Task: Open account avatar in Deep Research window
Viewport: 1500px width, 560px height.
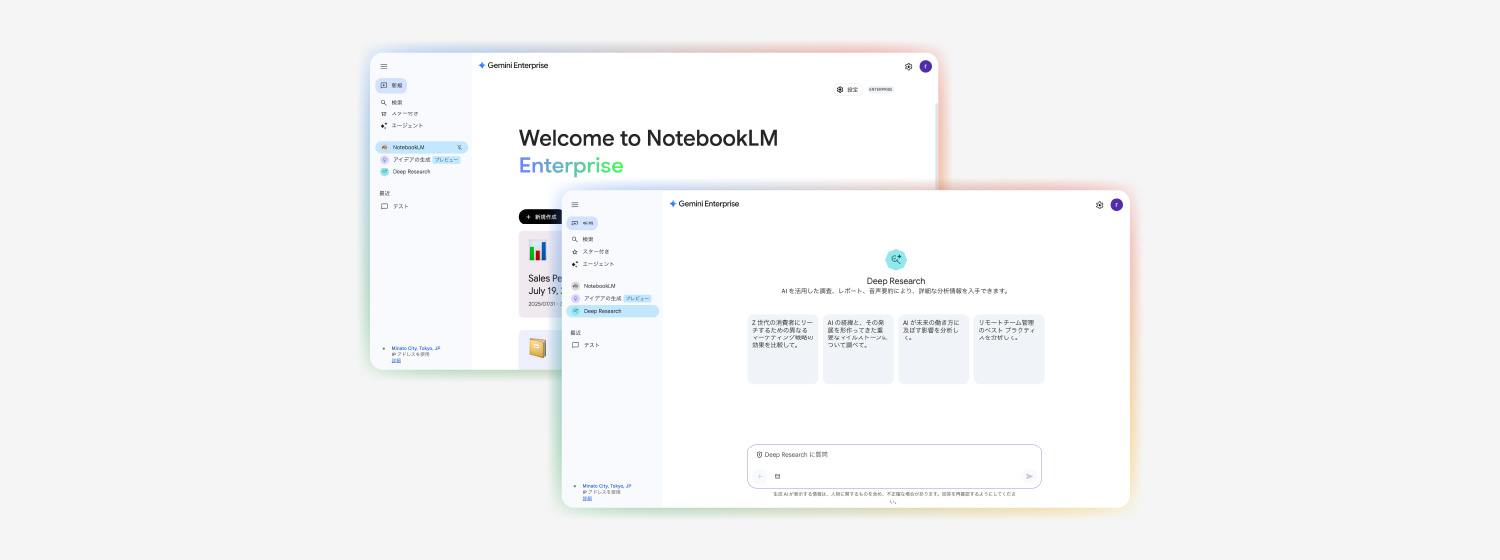Action: [1117, 205]
